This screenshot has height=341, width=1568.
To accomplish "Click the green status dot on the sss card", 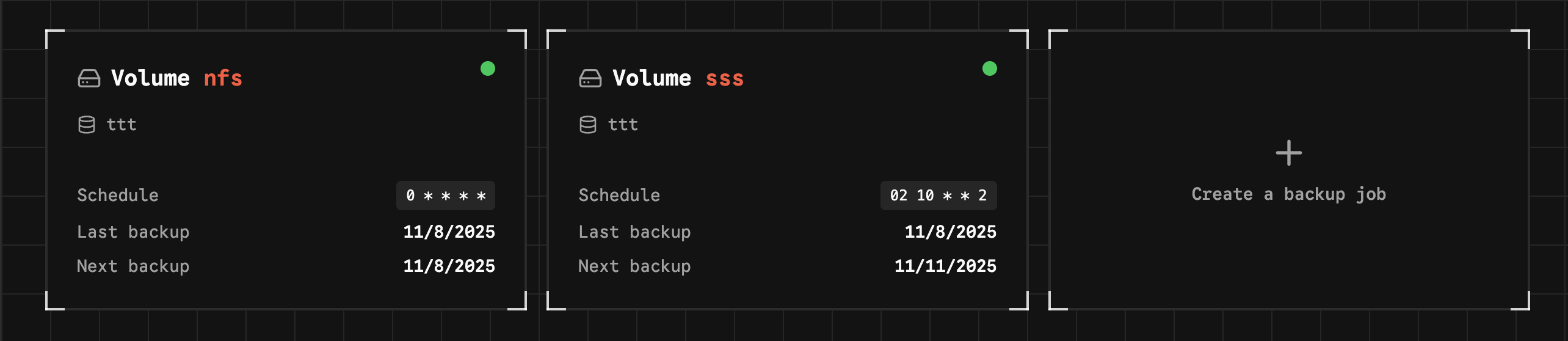I will click(x=989, y=68).
